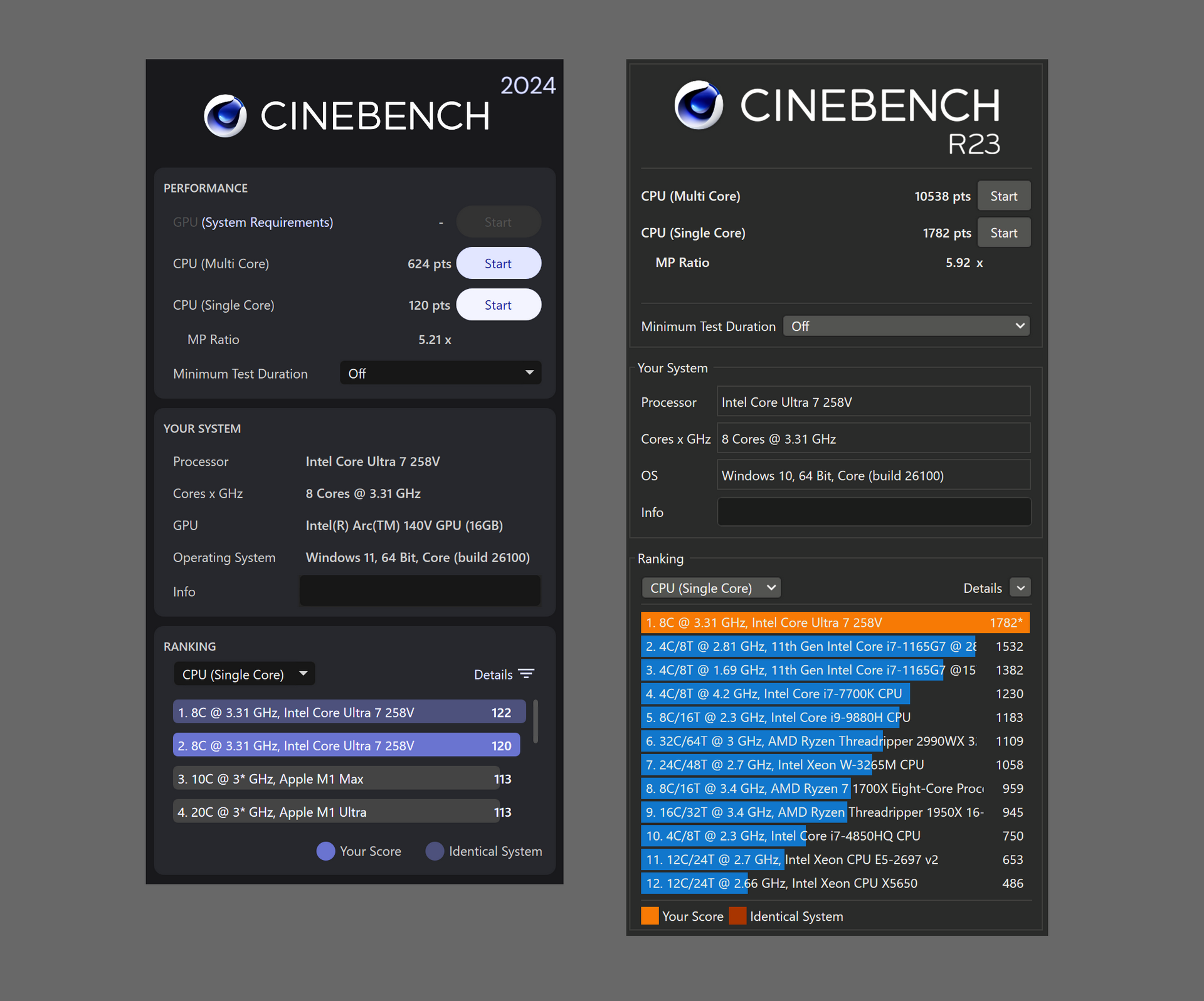Select 2024 ranking row scoring 120
The height and width of the screenshot is (1001, 1204).
(346, 745)
